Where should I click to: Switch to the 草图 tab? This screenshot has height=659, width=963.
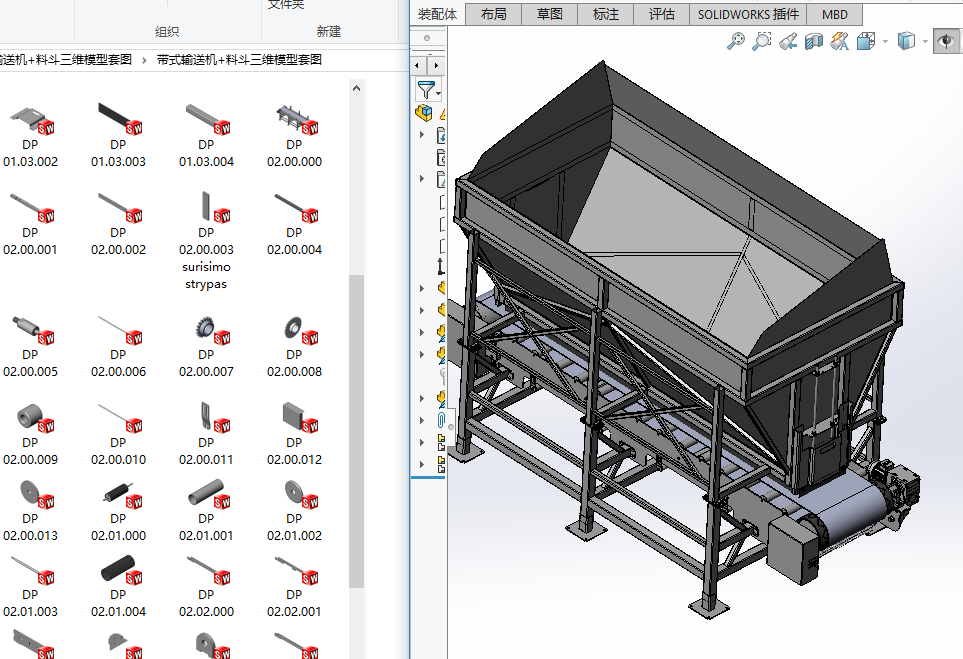tap(549, 14)
